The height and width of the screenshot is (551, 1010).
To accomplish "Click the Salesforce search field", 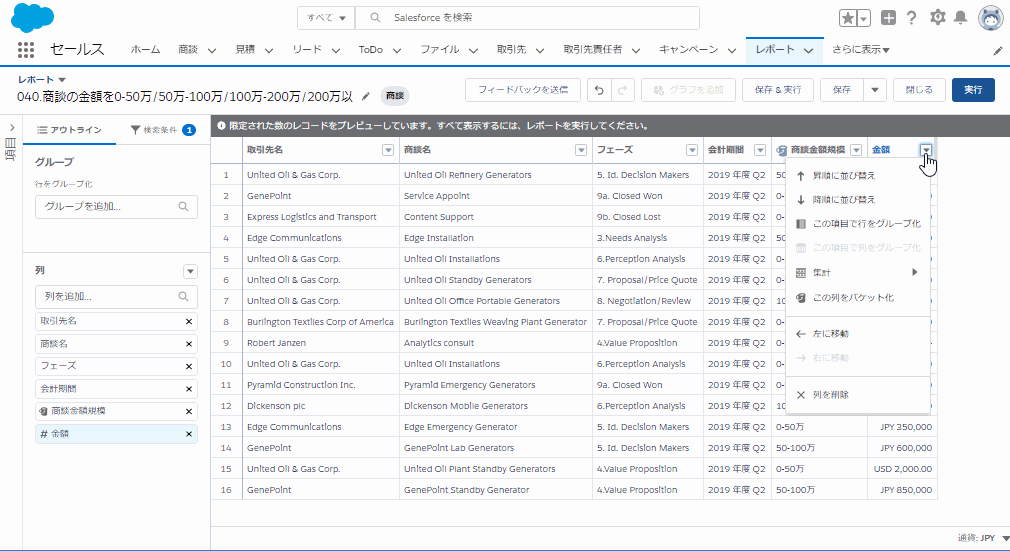I will pyautogui.click(x=527, y=18).
